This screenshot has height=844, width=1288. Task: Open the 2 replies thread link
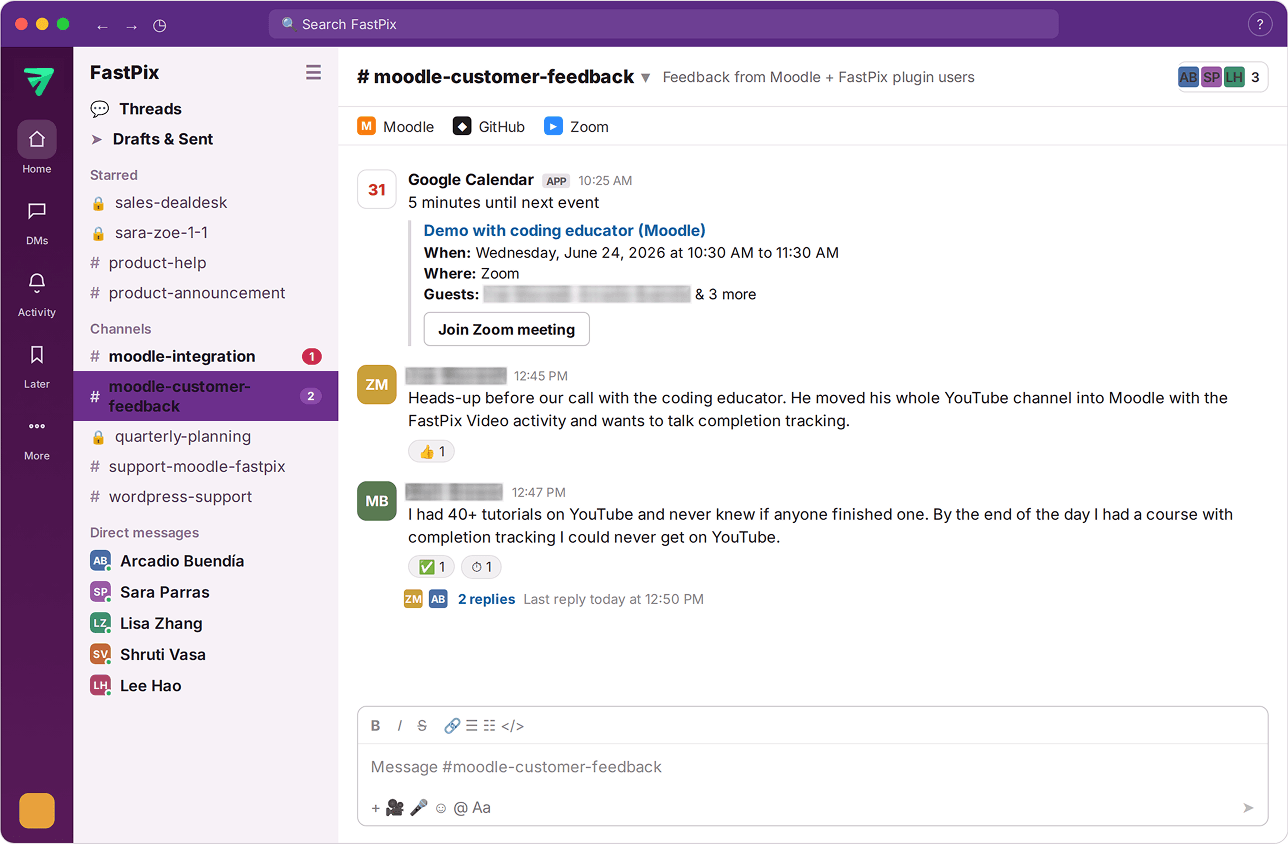tap(487, 599)
